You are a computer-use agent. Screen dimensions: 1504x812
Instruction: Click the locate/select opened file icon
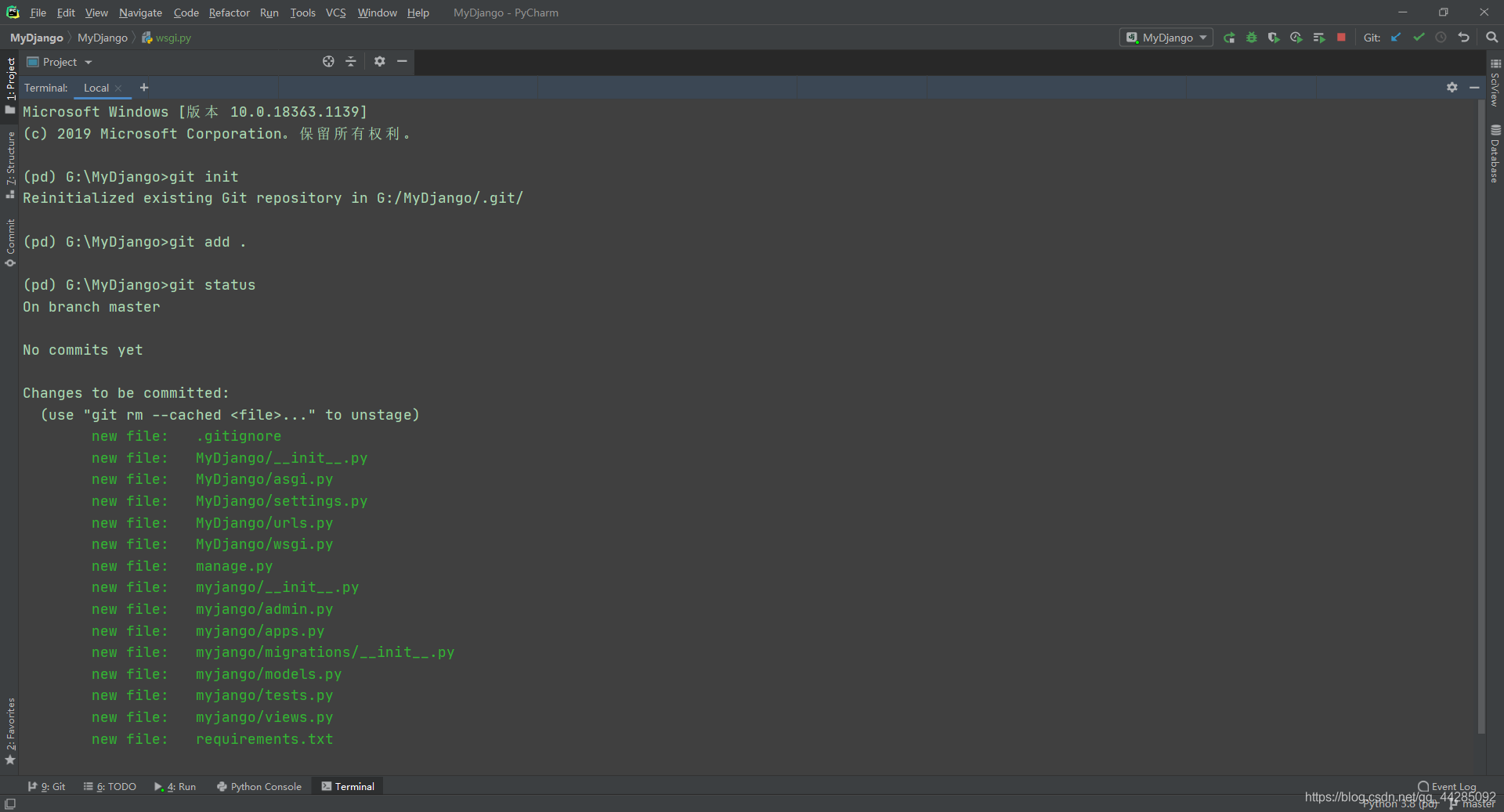click(x=328, y=61)
